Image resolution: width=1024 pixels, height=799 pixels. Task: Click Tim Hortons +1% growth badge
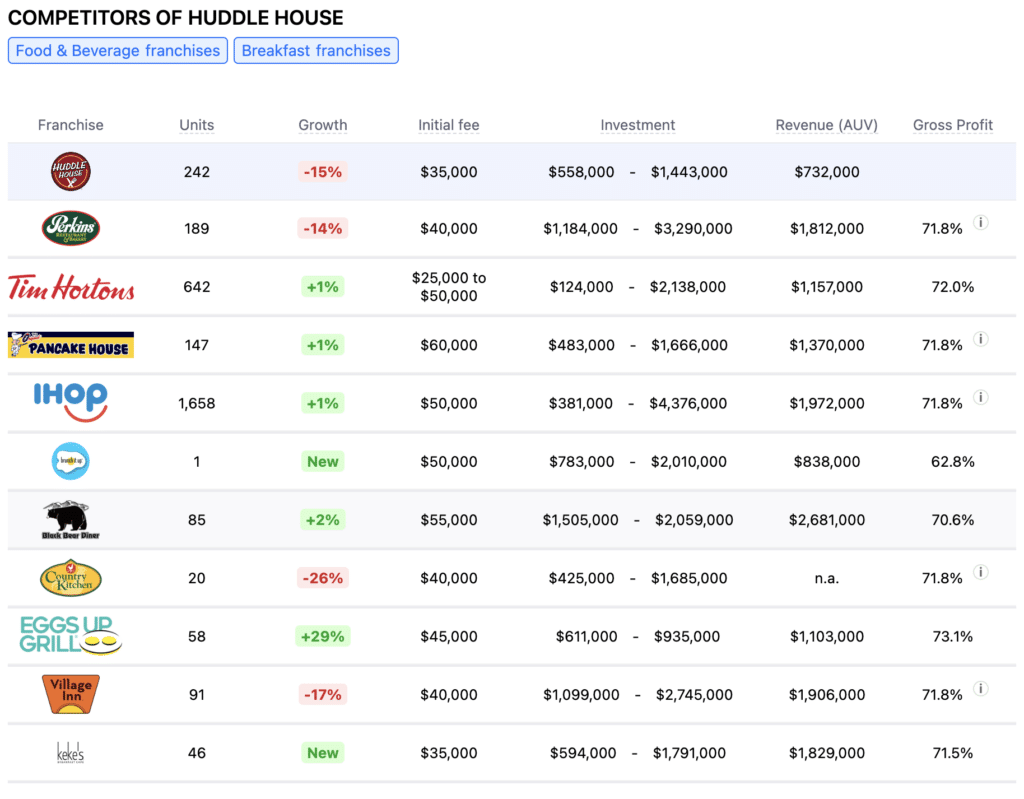(323, 287)
